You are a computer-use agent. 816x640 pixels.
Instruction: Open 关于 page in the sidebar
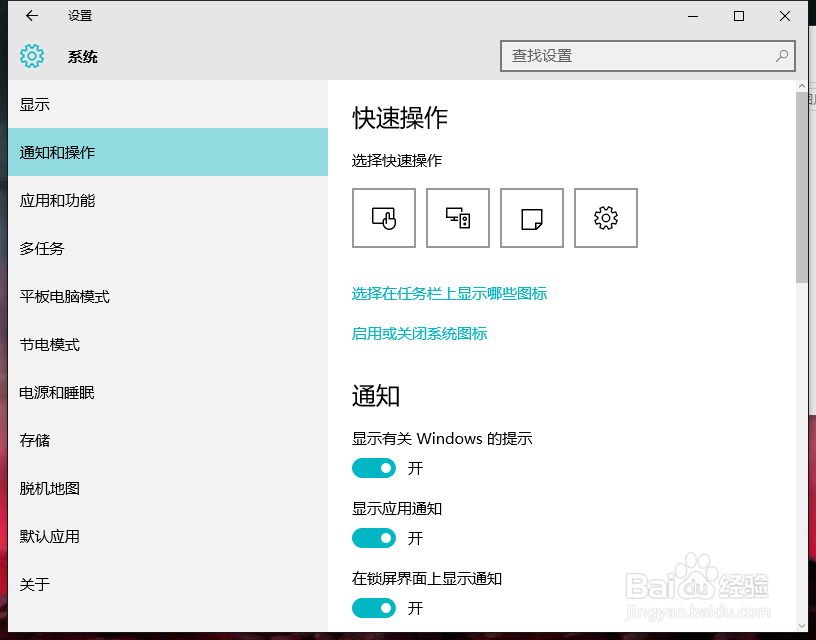click(x=168, y=584)
